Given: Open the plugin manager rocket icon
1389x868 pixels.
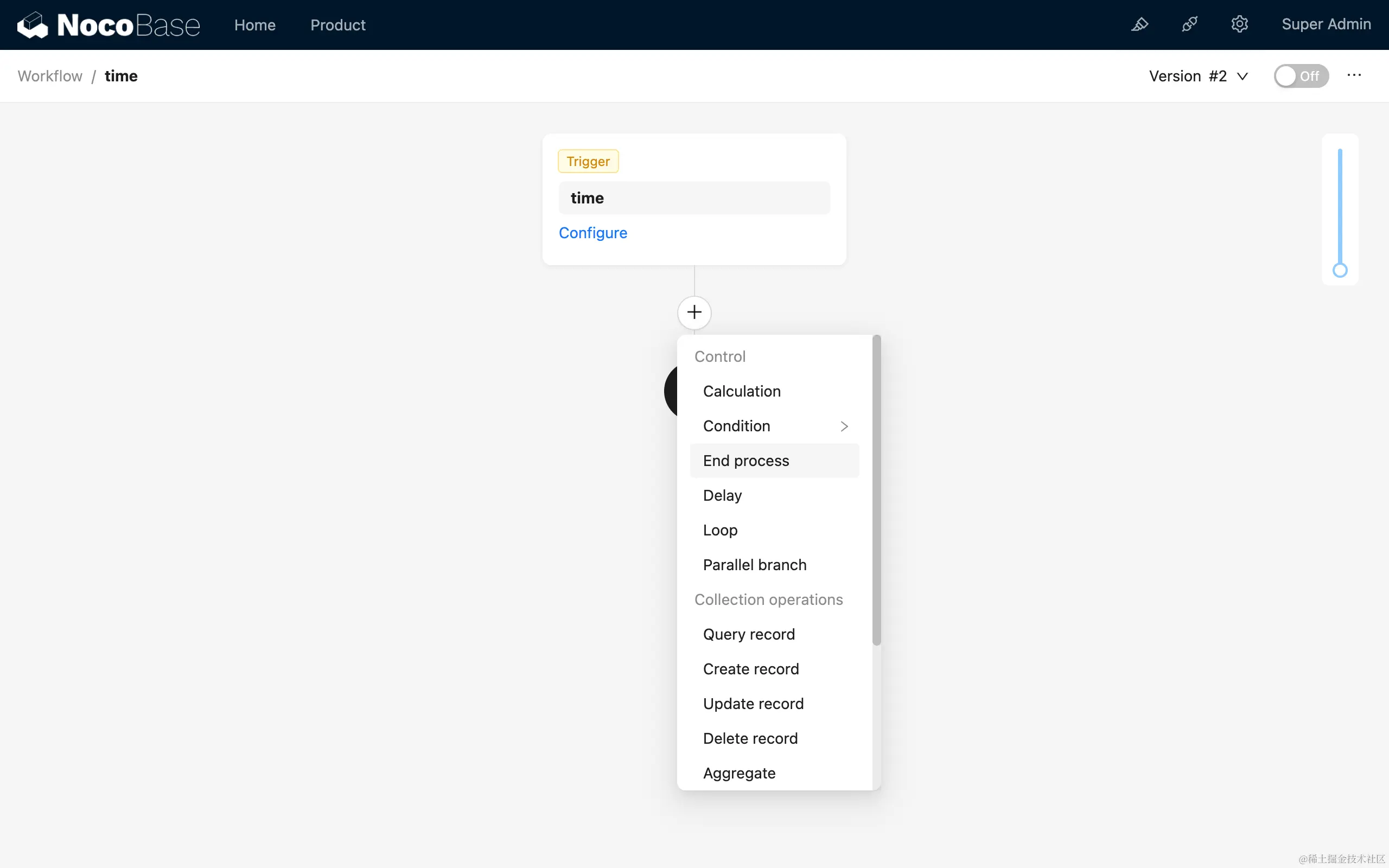Looking at the screenshot, I should click(1189, 25).
